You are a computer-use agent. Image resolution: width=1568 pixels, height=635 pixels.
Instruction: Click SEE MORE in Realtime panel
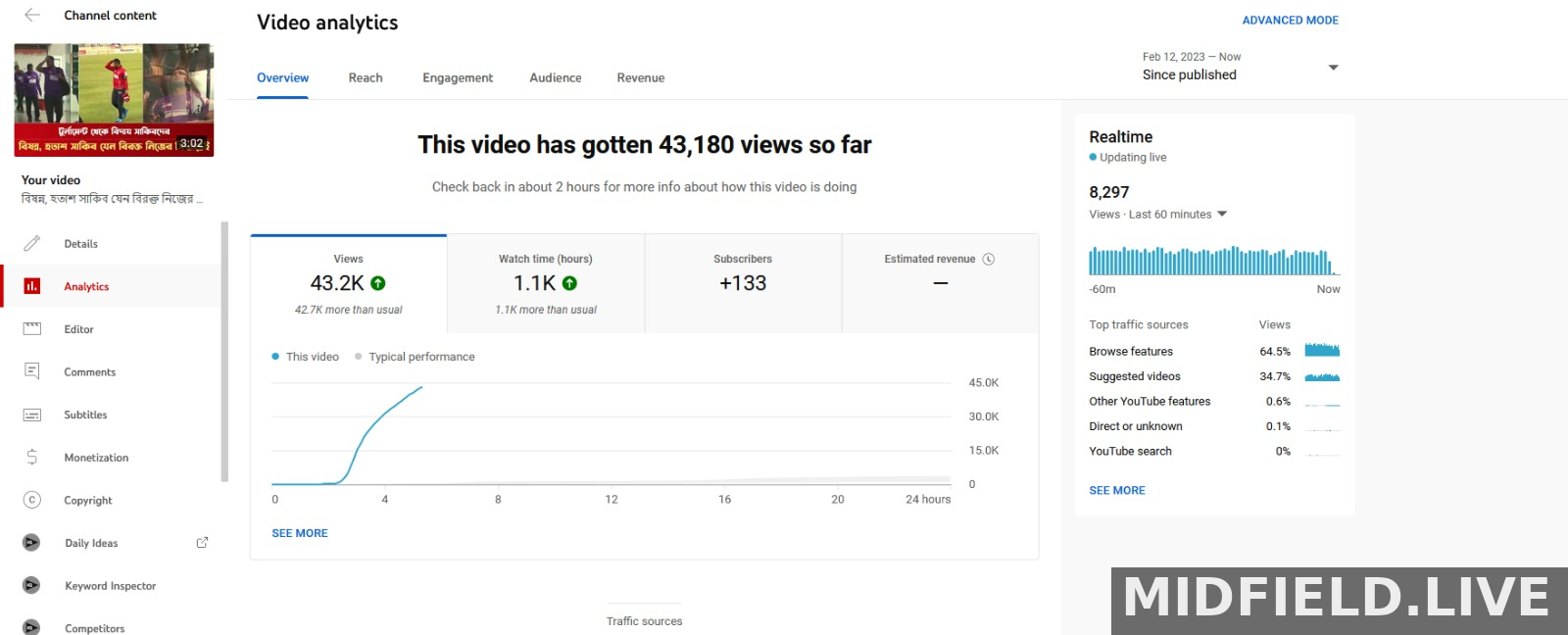tap(1117, 490)
